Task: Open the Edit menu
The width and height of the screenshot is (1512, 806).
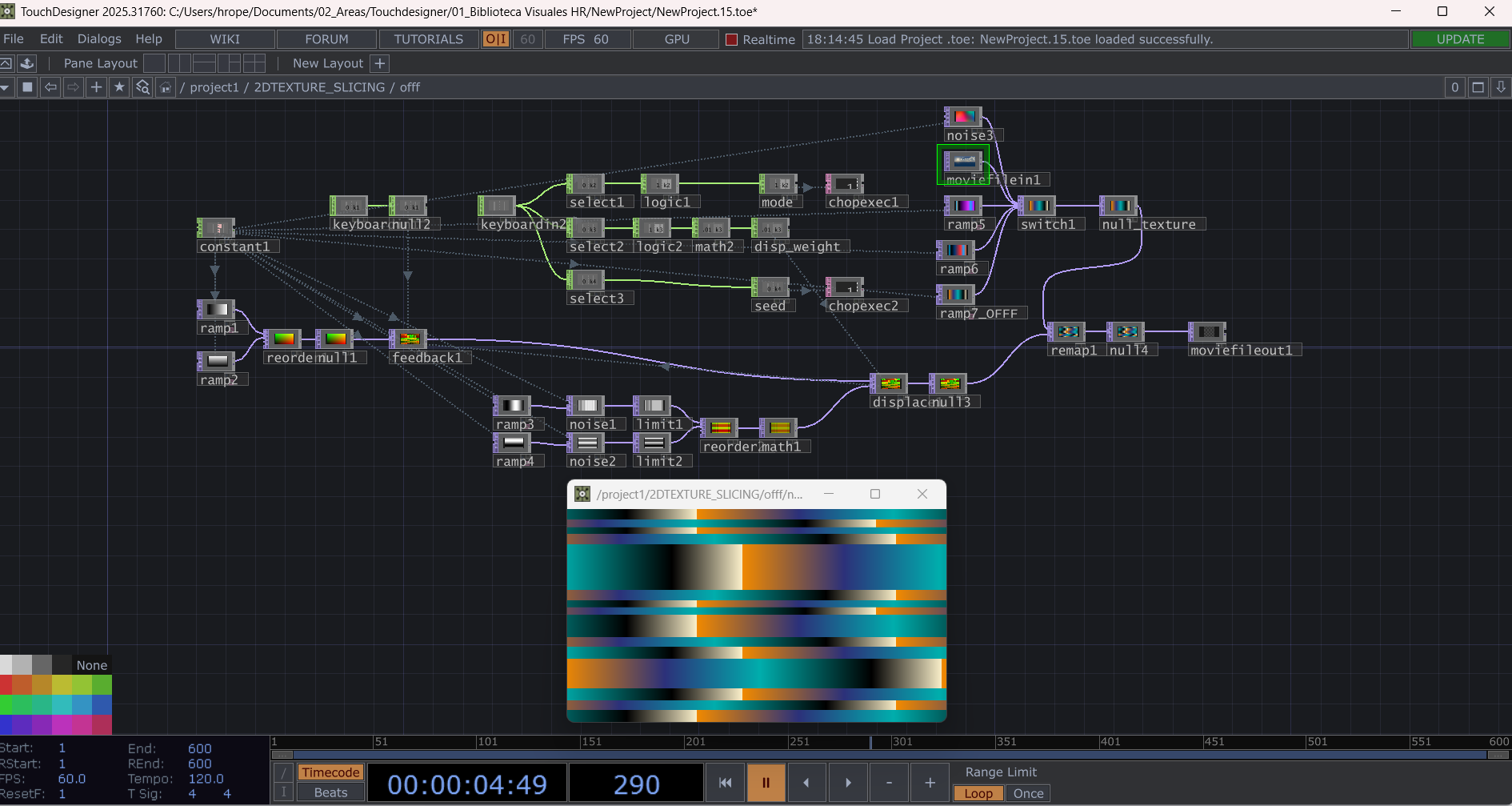Action: pyautogui.click(x=51, y=39)
